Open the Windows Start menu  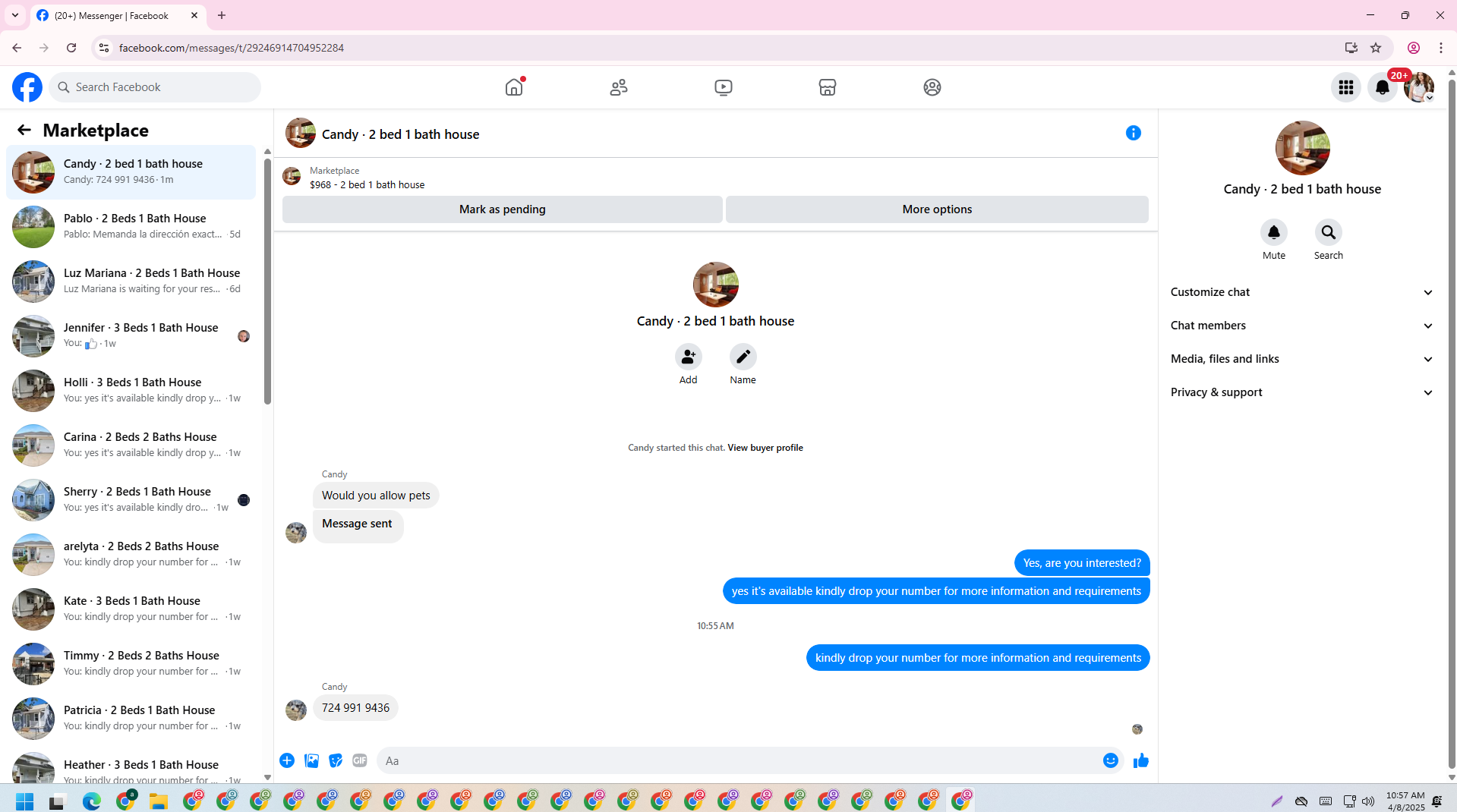24,801
